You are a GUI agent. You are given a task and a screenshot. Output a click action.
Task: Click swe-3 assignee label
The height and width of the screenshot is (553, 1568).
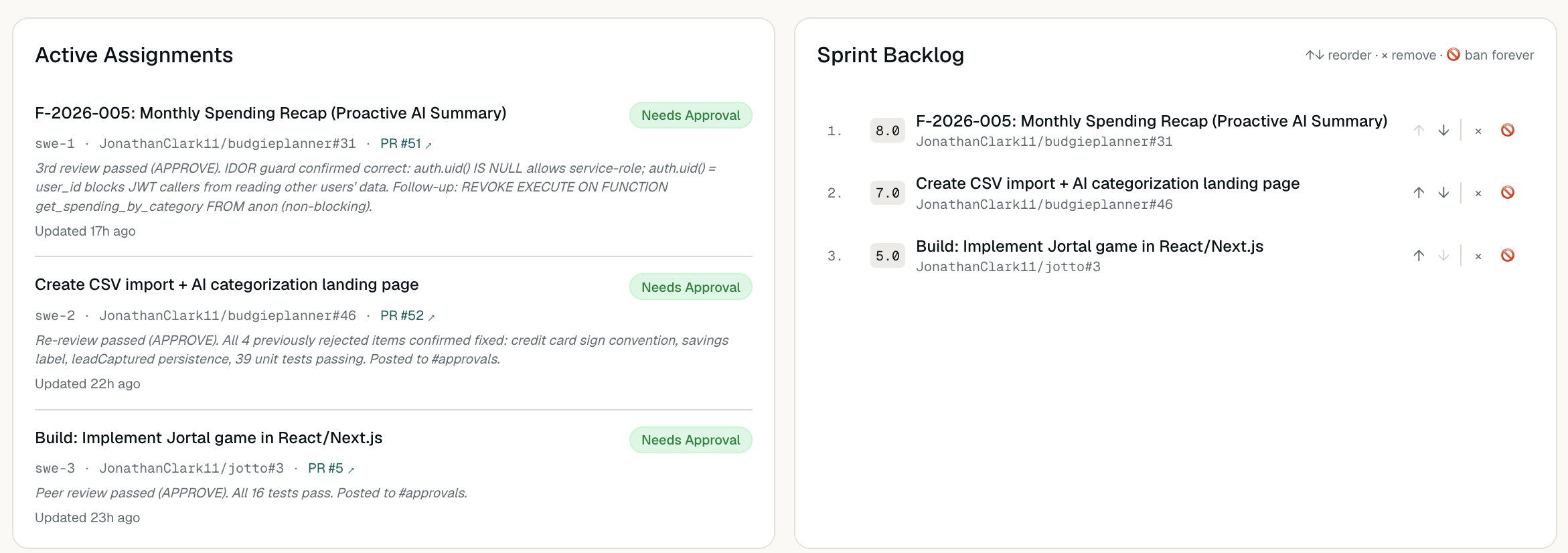[55, 469]
